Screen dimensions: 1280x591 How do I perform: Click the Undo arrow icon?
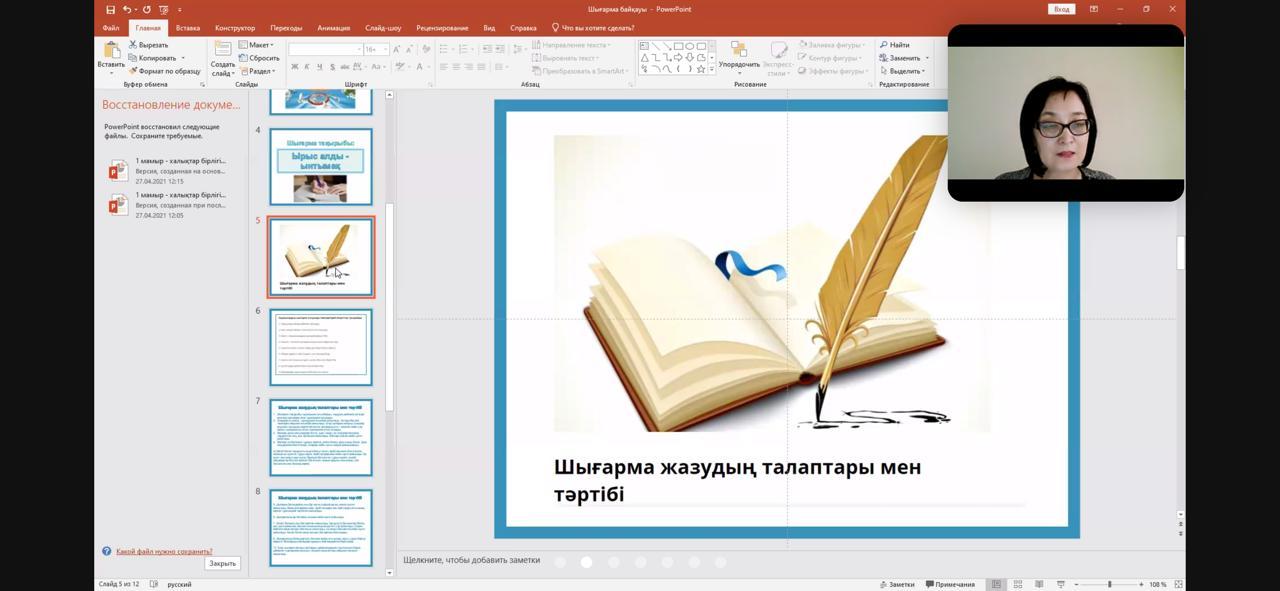[126, 9]
